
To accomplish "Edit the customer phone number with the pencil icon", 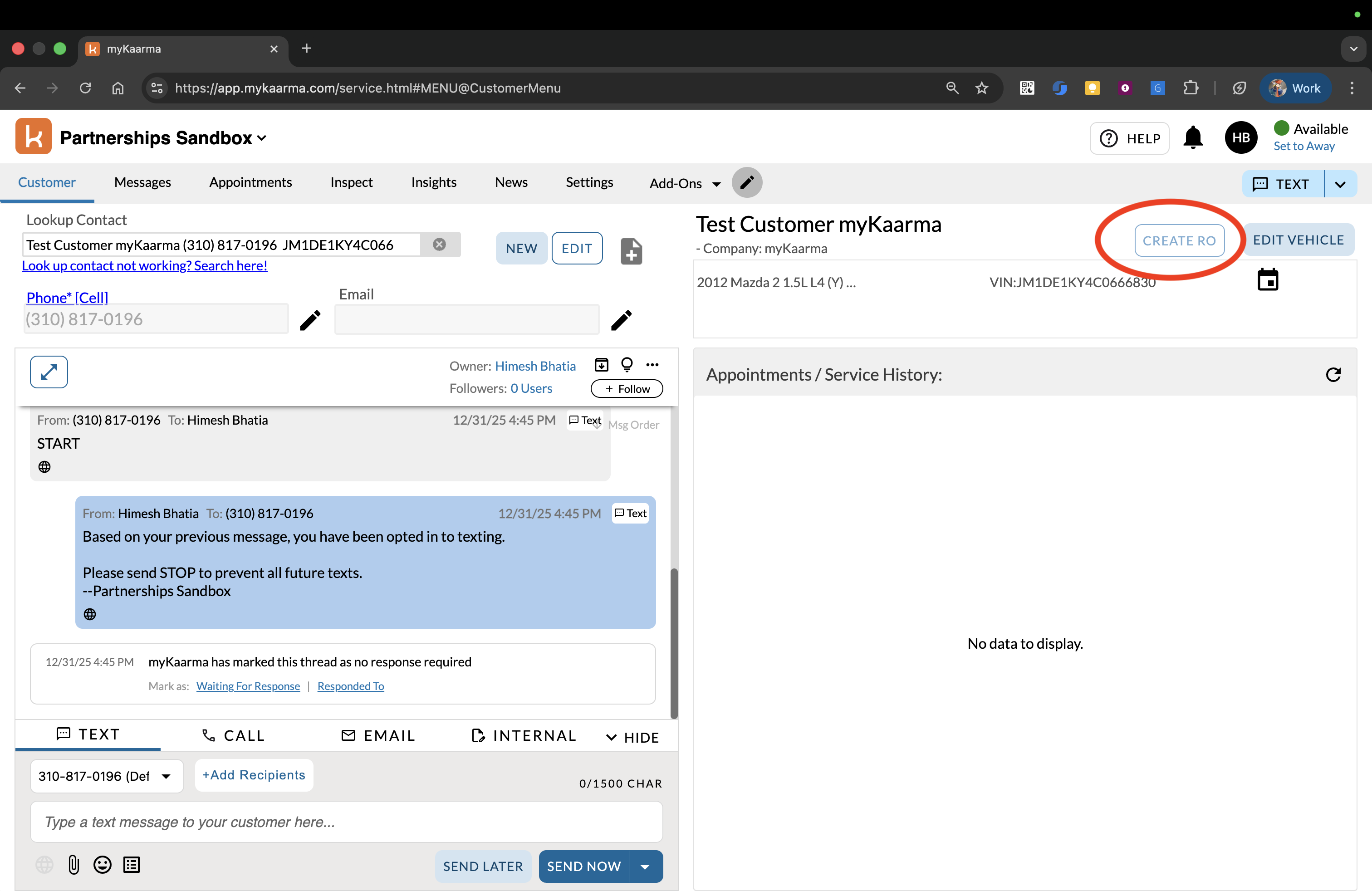I will [310, 320].
